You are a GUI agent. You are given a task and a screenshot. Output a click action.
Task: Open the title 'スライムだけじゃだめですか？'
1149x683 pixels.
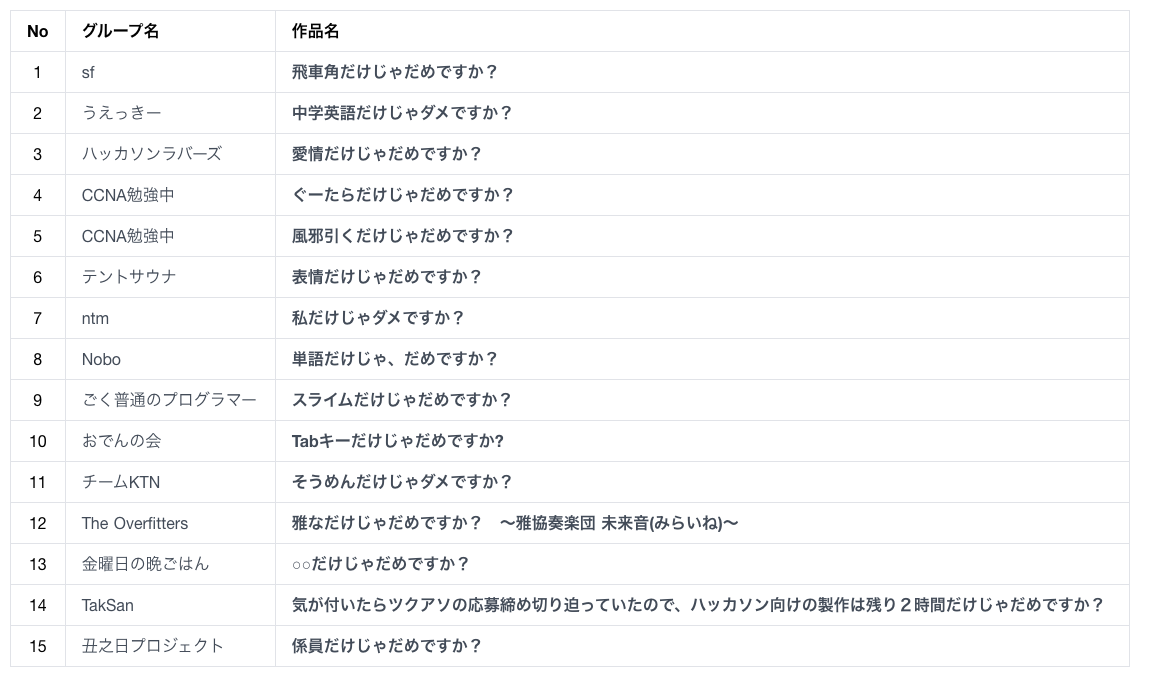tap(402, 400)
